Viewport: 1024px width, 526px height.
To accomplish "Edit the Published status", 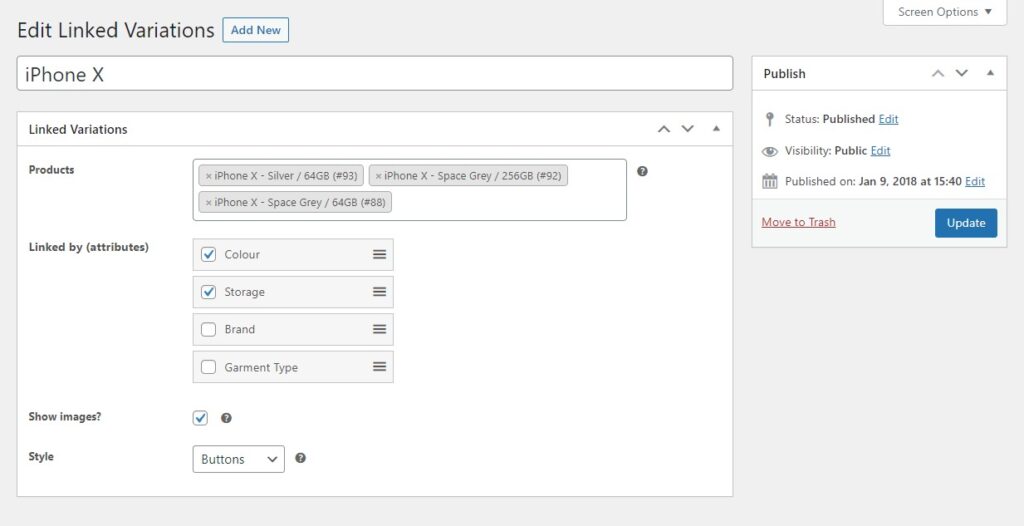I will coord(888,119).
